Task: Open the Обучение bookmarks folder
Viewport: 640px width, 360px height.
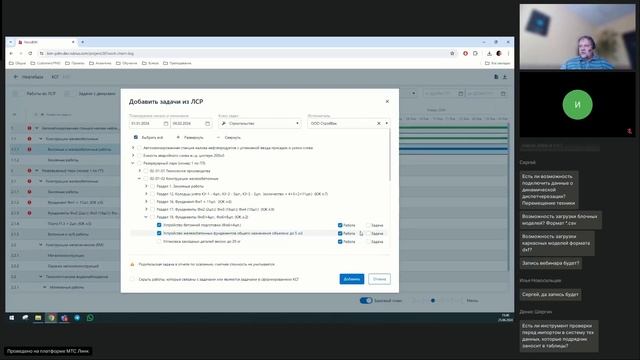Action: pyautogui.click(x=127, y=63)
